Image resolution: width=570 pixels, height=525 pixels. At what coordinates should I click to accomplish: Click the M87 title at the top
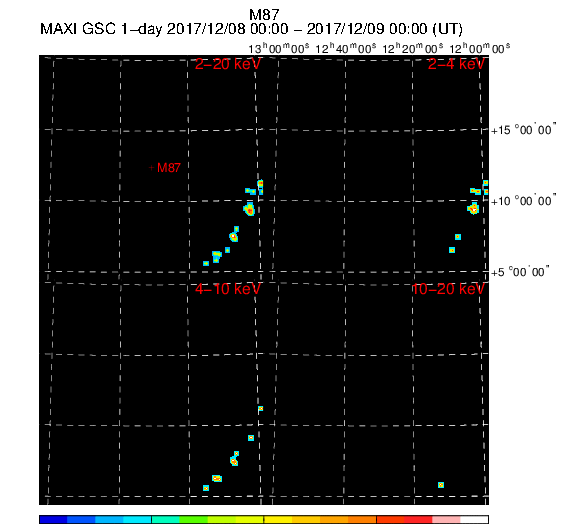[264, 15]
